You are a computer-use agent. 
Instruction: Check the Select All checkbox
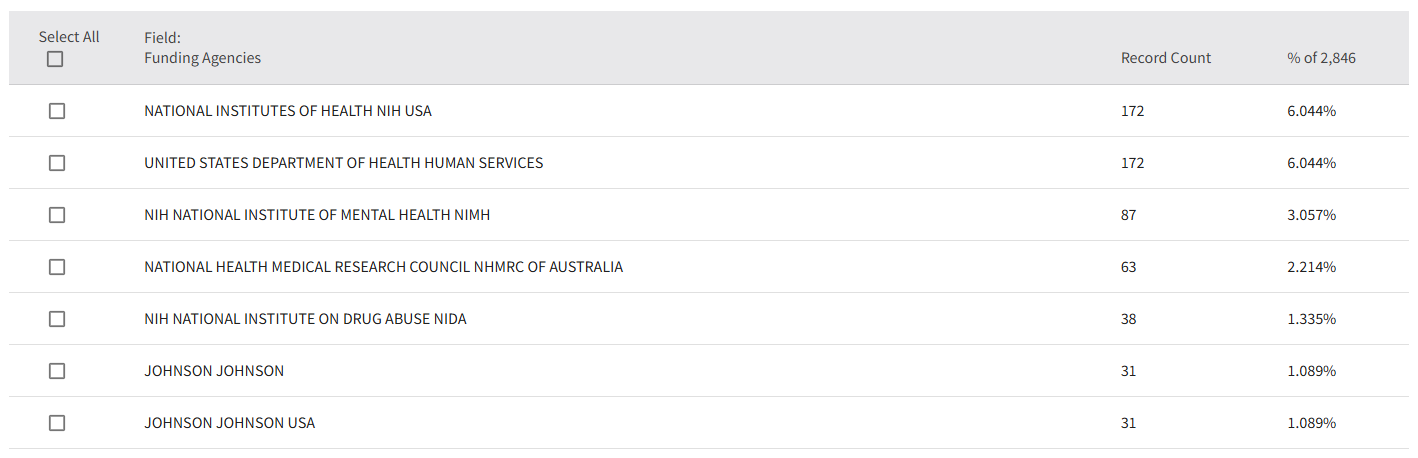(55, 59)
